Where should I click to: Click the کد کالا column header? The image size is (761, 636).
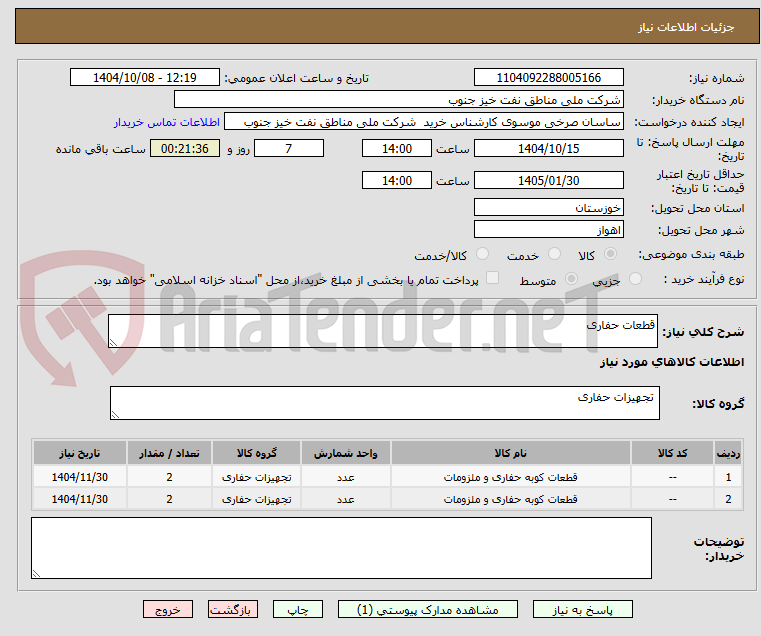(672, 453)
